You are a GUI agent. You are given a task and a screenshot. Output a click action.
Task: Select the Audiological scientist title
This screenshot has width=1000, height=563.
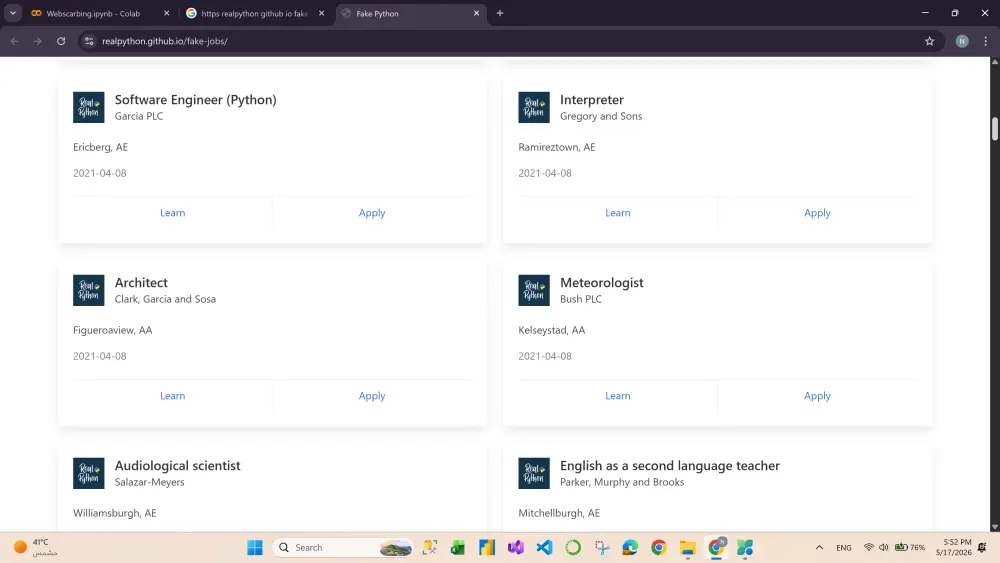click(177, 465)
